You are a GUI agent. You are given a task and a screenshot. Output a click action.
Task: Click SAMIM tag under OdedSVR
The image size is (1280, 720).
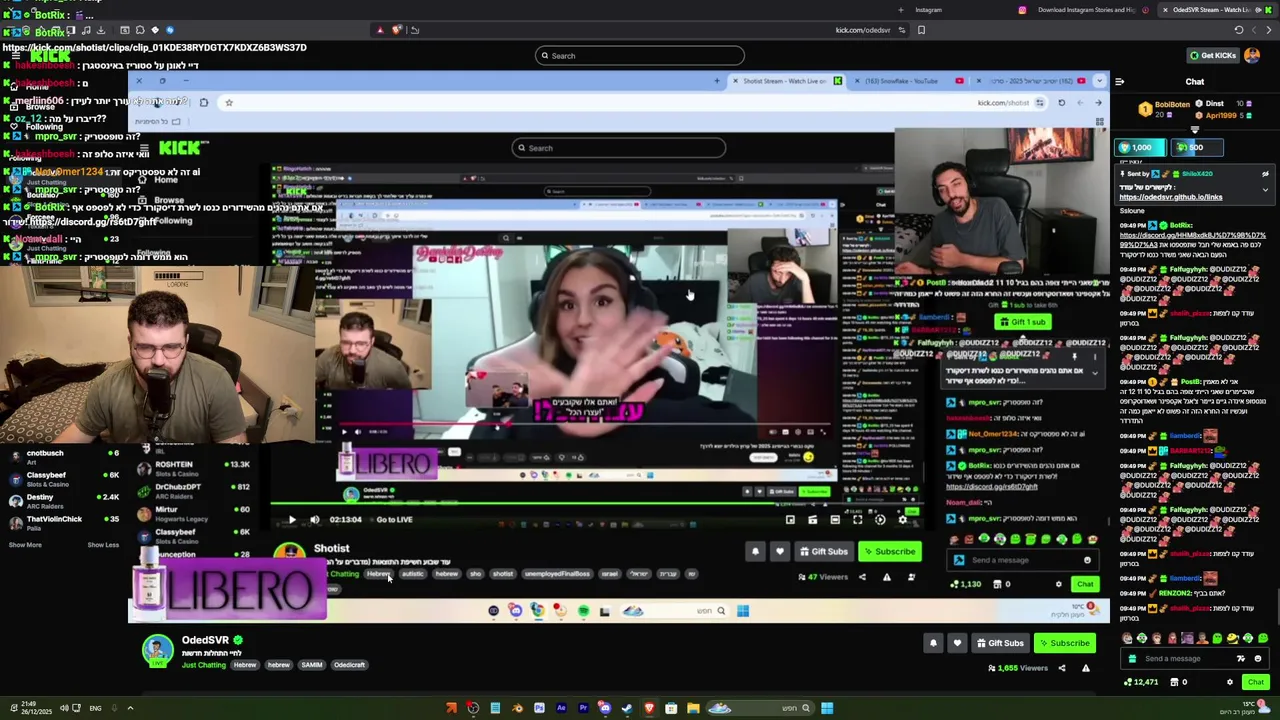tap(311, 665)
